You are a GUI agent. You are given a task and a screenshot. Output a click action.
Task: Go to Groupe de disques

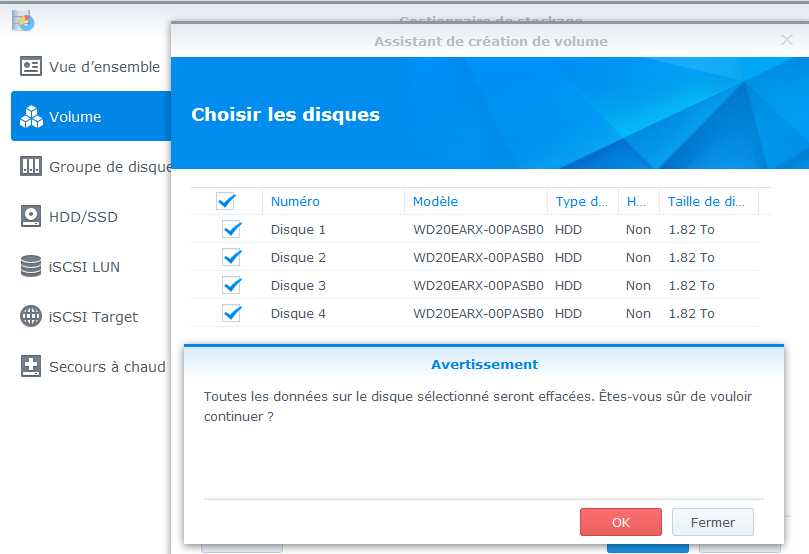91,166
